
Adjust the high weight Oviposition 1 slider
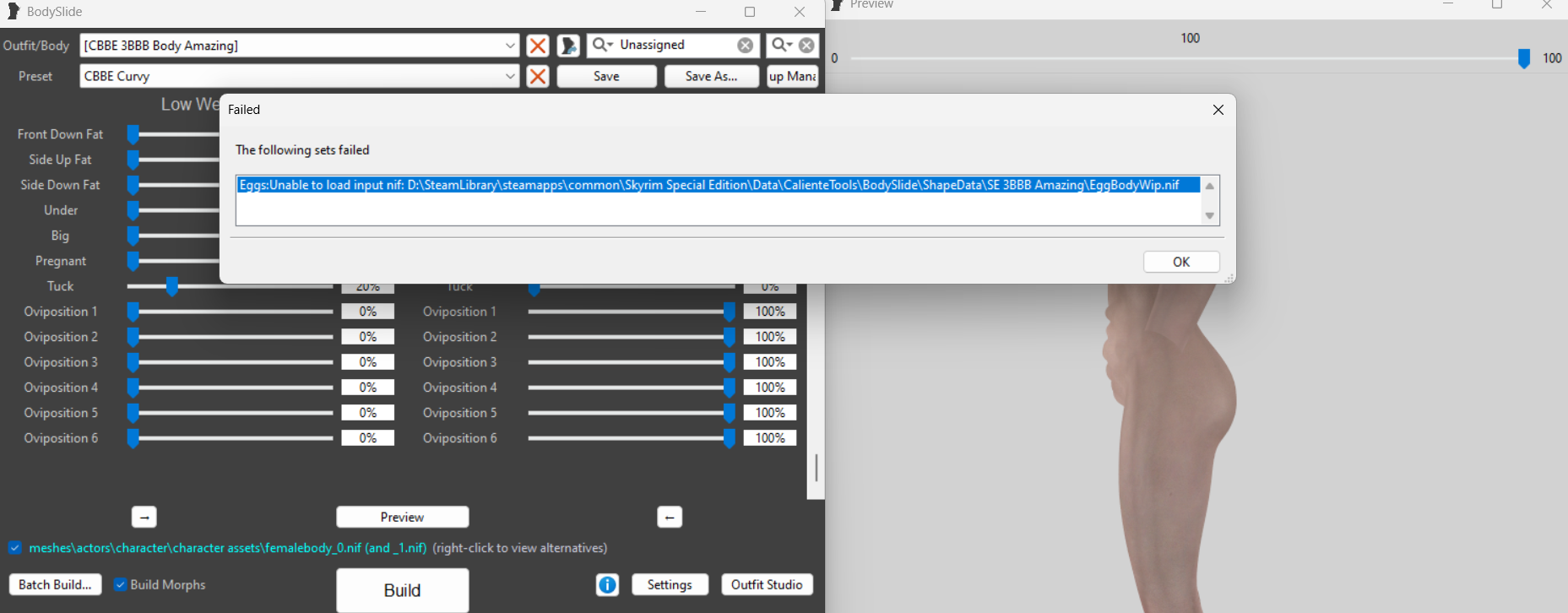pos(729,312)
